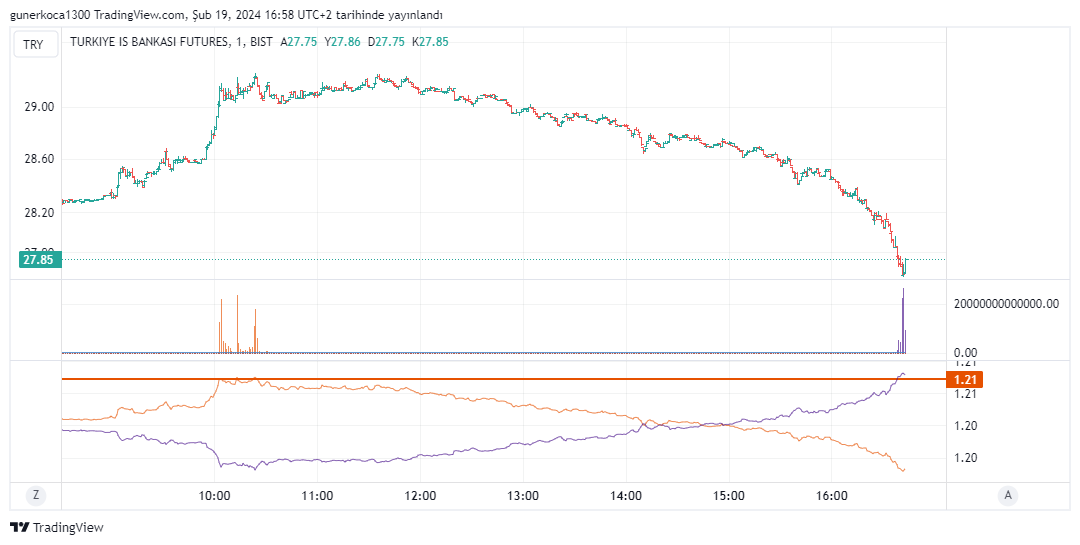1080x545 pixels.
Task: Click the BIST exchange label in legend
Action: tap(261, 42)
